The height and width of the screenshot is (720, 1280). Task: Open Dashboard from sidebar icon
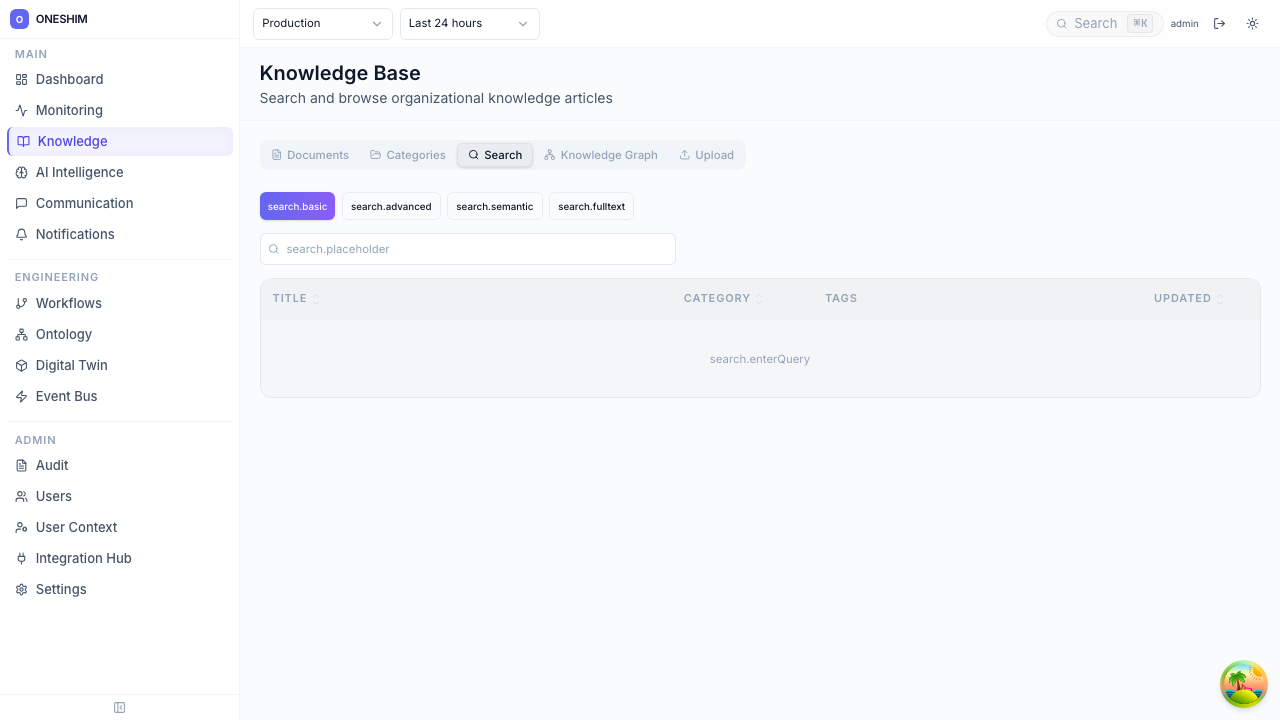coord(21,79)
